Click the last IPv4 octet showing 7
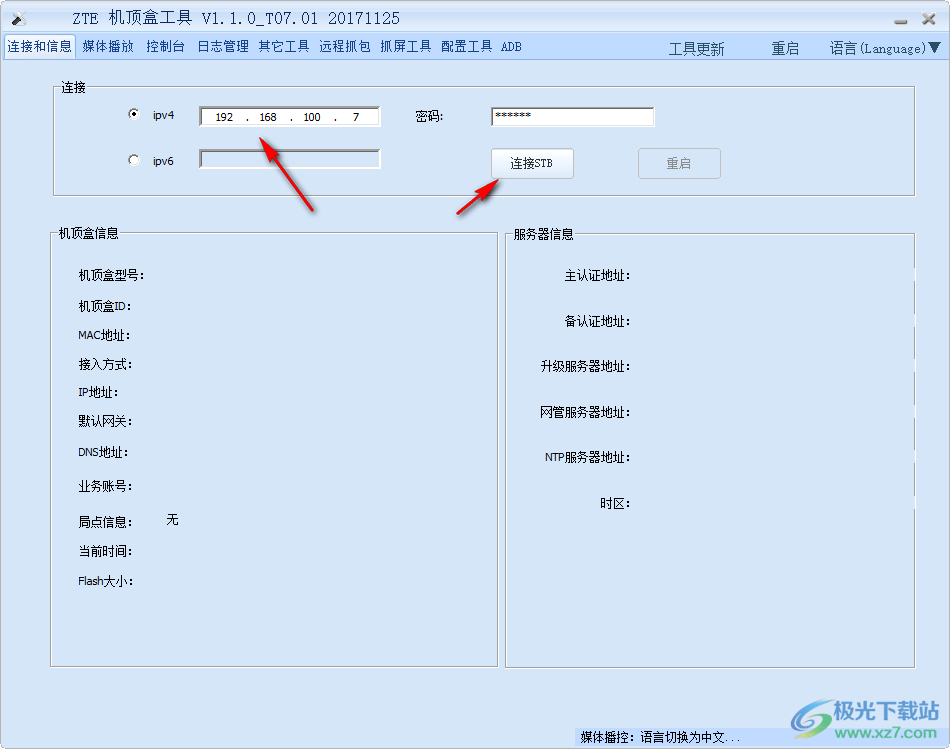Screen dimensions: 950x749 pos(356,117)
